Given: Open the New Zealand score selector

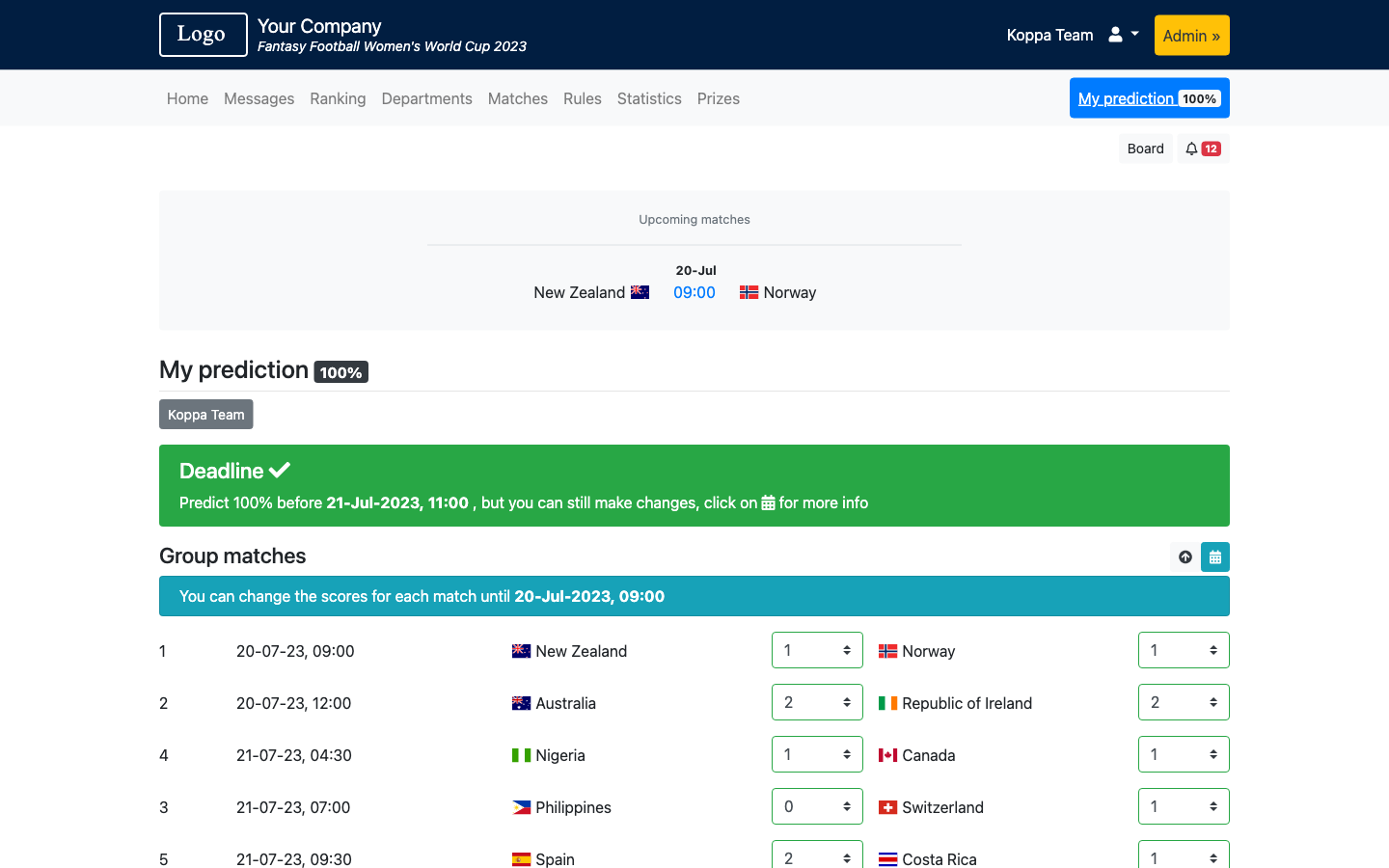Looking at the screenshot, I should click(817, 650).
